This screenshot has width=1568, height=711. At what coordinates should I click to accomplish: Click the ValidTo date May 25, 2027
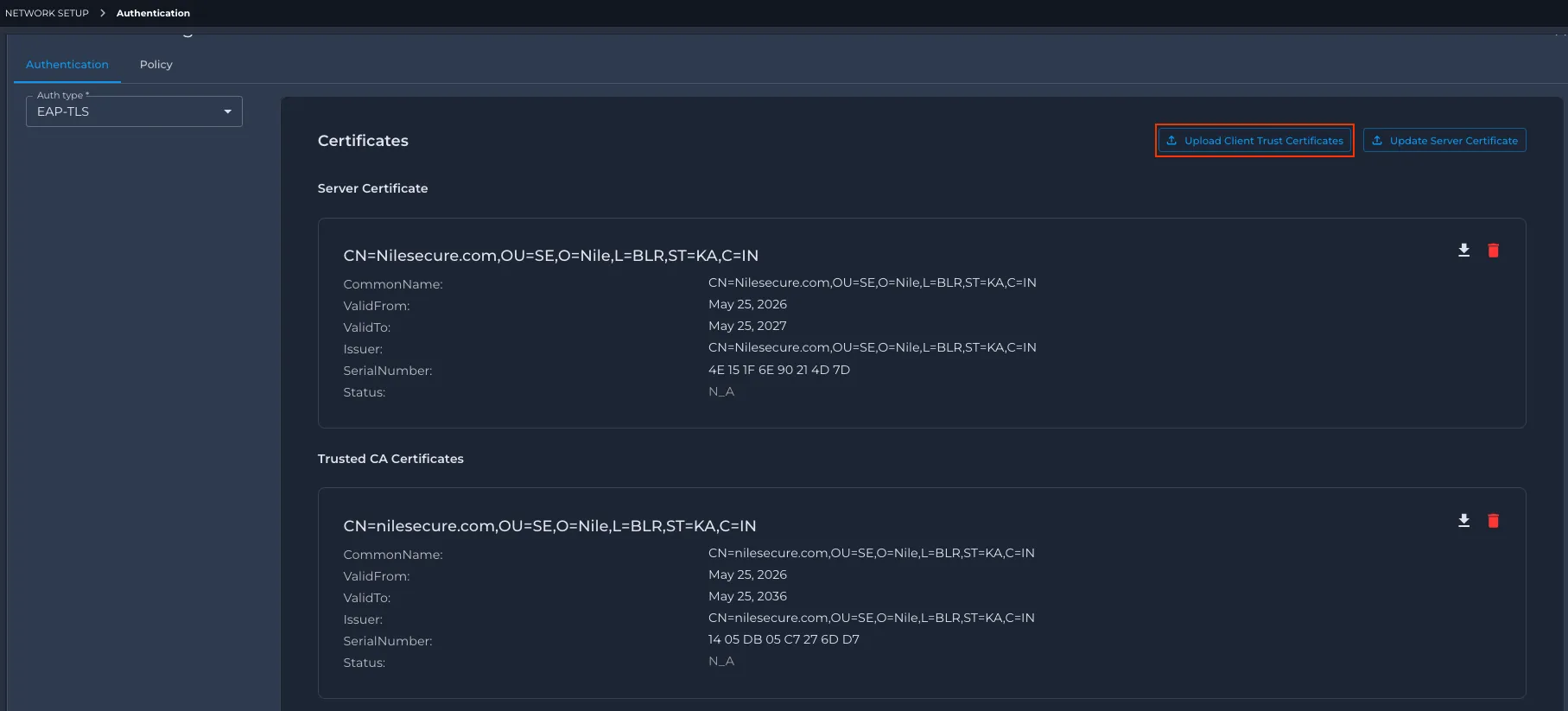pos(747,326)
